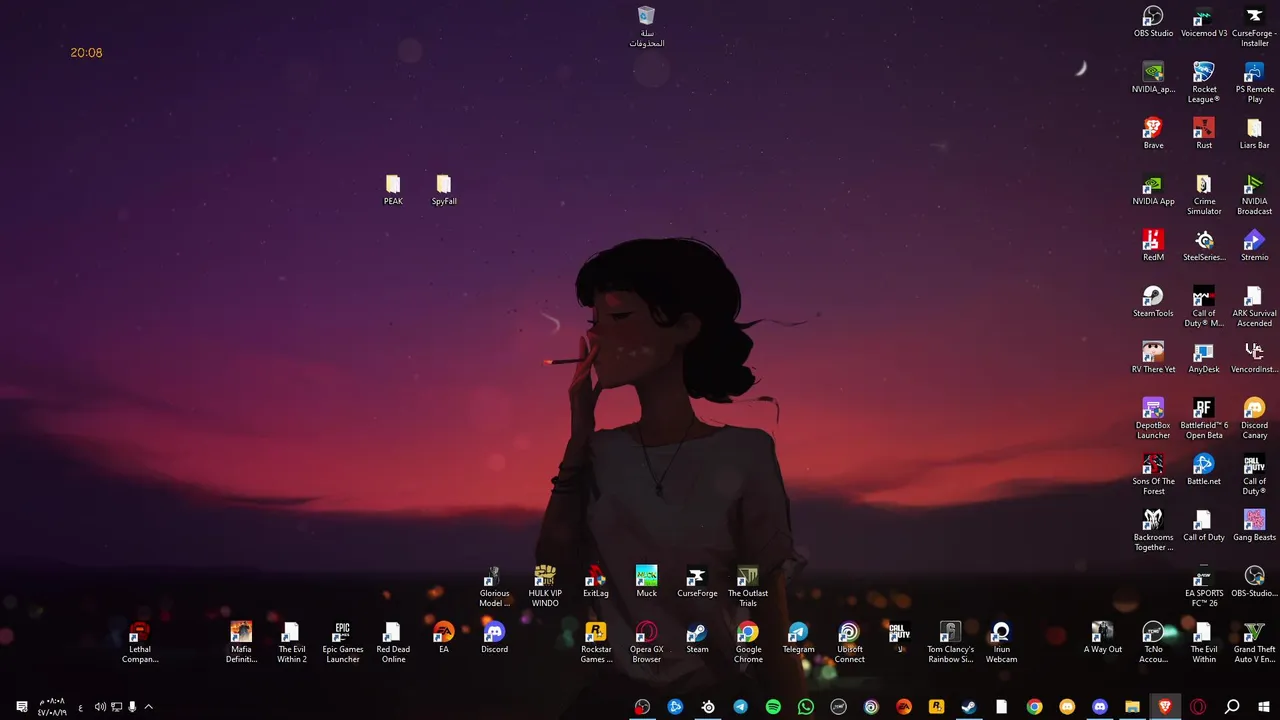The image size is (1280, 720).
Task: Select the Liars Bar folder icon
Action: point(1254,134)
